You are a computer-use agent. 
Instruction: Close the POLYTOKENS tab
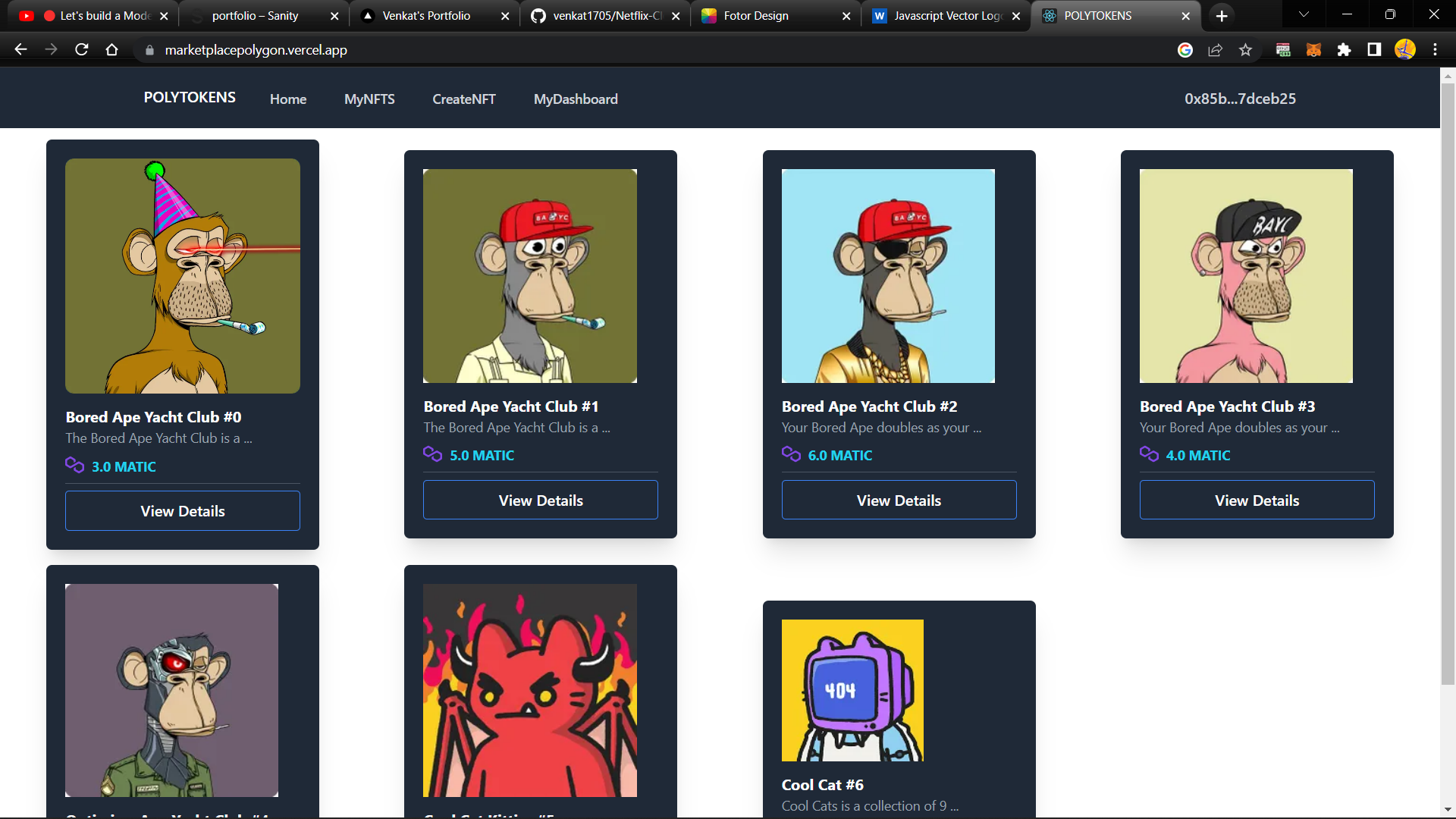pyautogui.click(x=1186, y=16)
